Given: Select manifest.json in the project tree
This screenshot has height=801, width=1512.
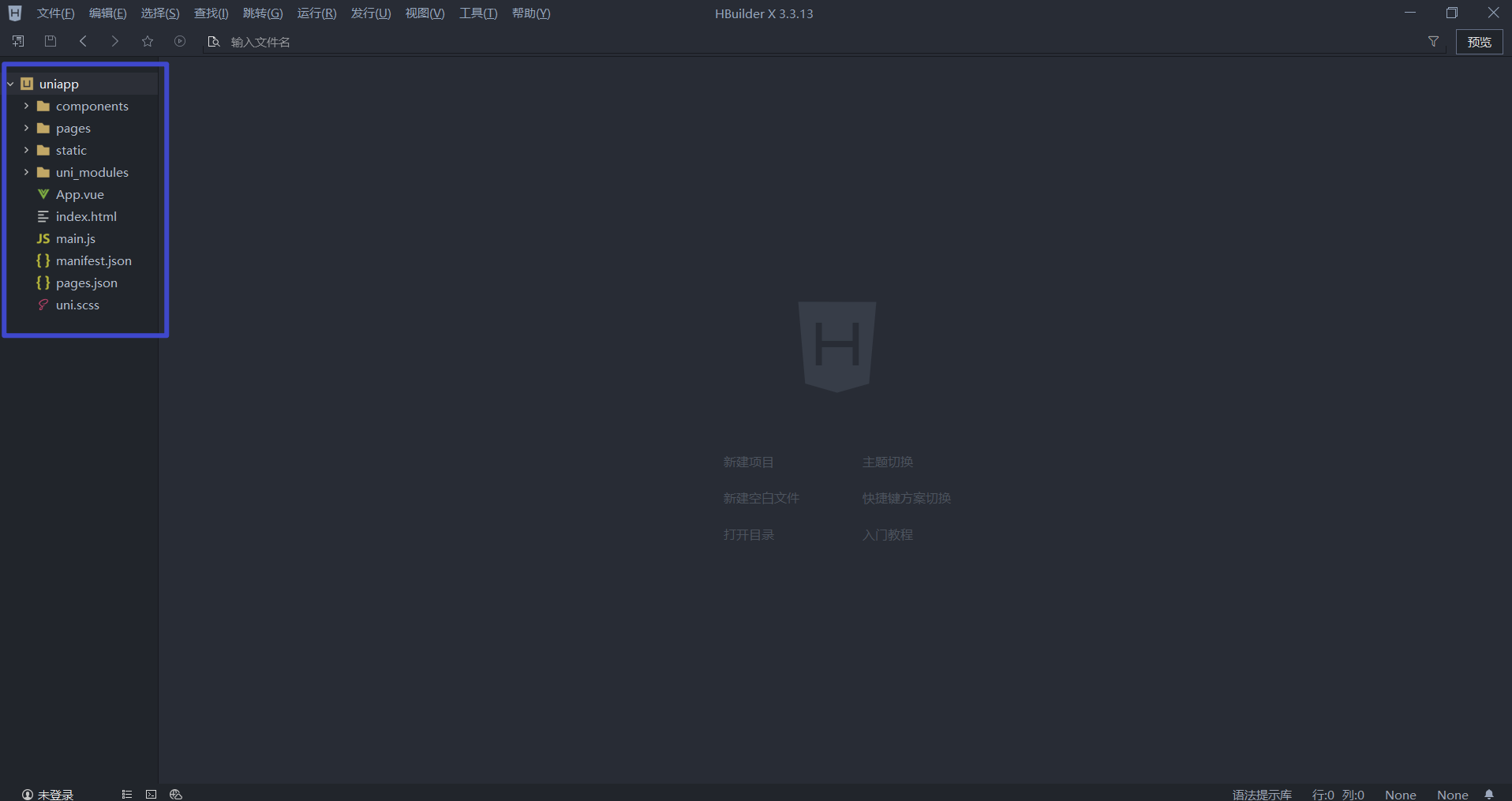Looking at the screenshot, I should (x=94, y=260).
